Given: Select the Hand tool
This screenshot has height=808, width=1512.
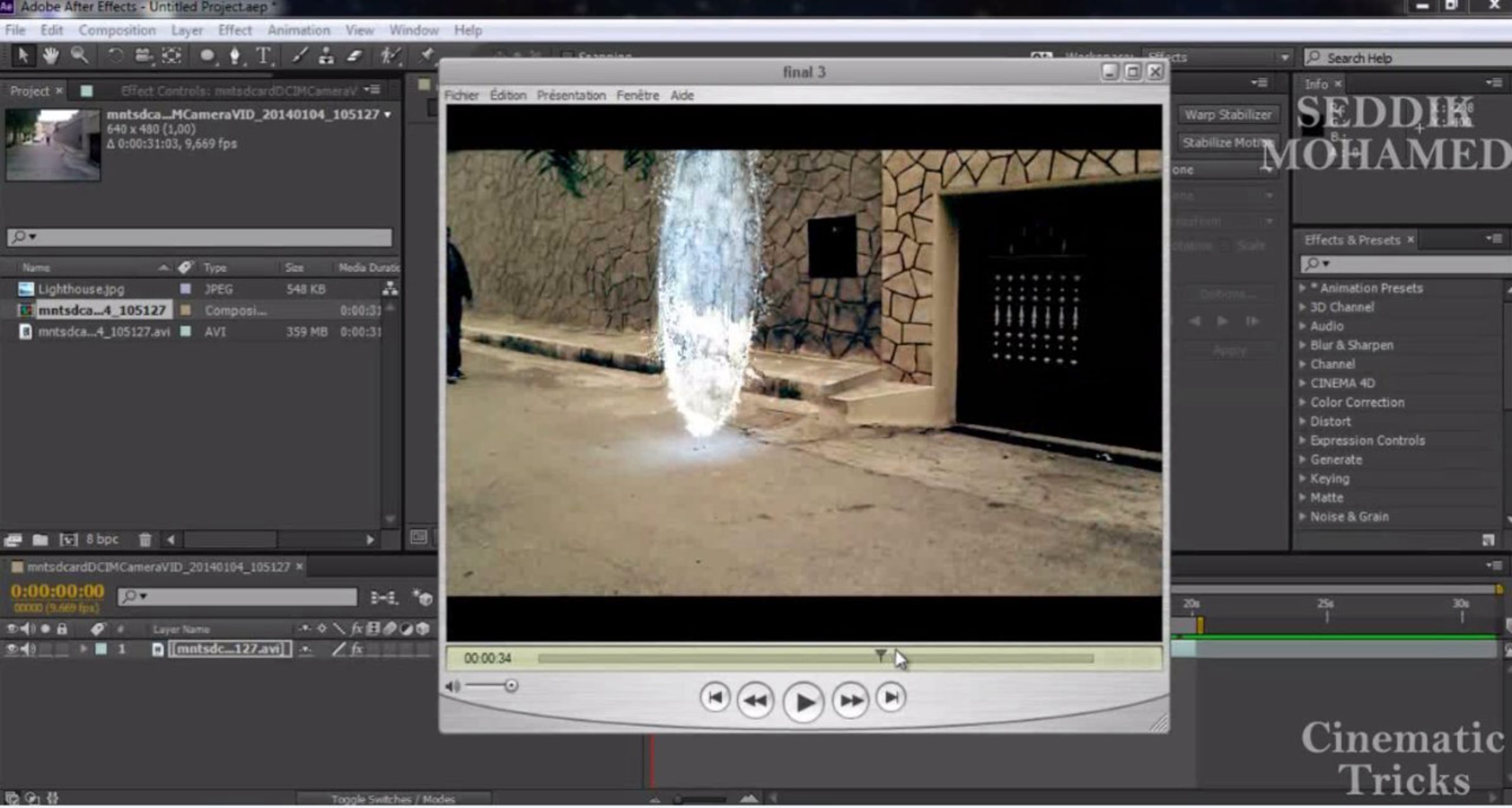Looking at the screenshot, I should pyautogui.click(x=50, y=56).
